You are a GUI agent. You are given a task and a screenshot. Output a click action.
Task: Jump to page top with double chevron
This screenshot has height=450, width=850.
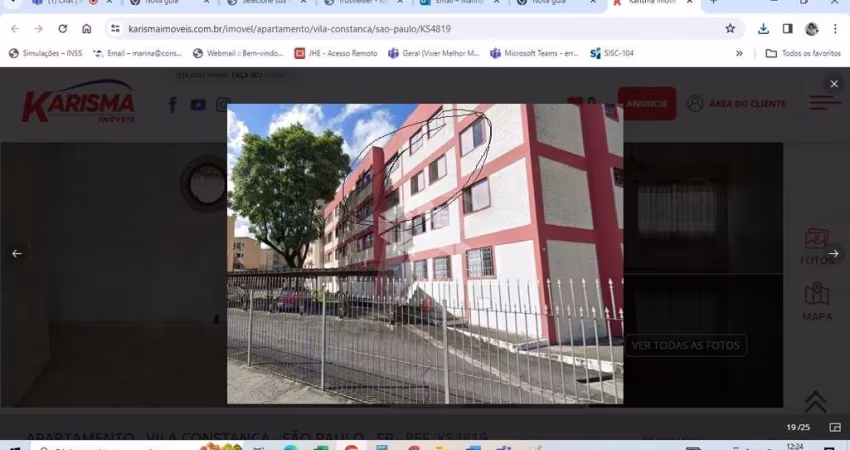click(815, 402)
